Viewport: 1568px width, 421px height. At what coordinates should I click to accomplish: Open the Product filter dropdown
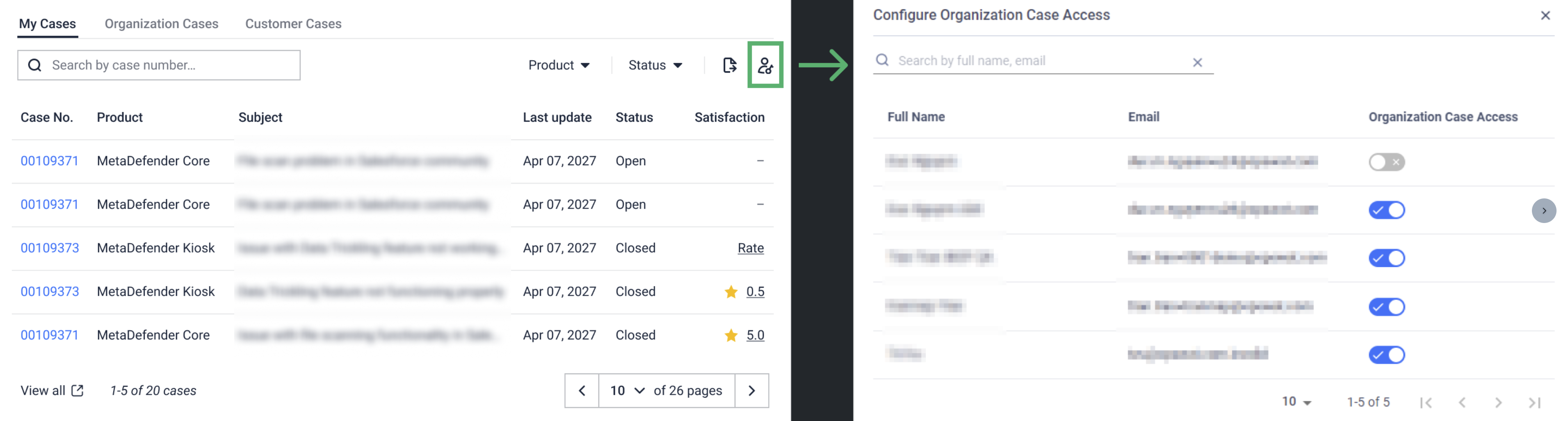click(x=559, y=65)
